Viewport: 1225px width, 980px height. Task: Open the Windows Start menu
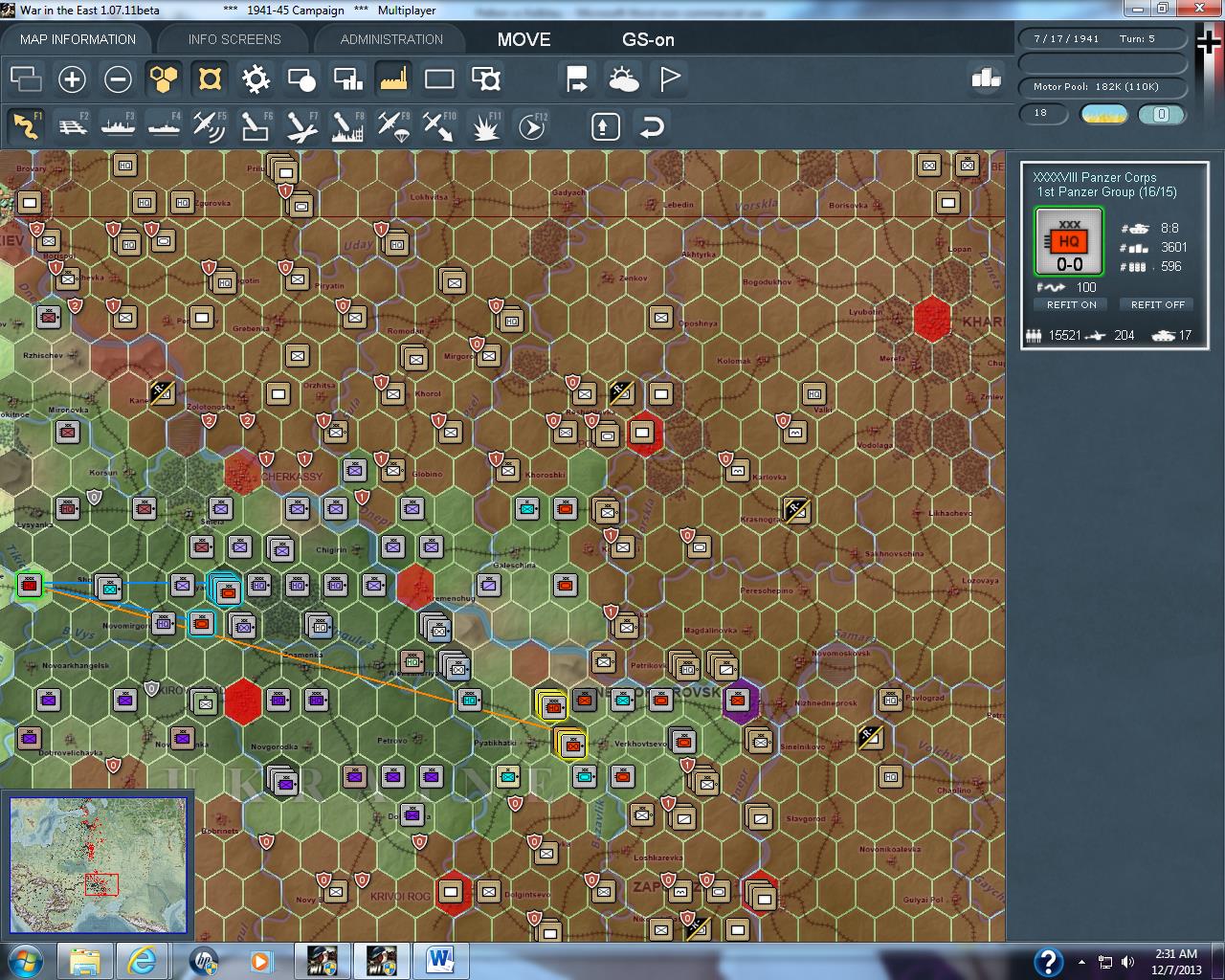click(x=24, y=960)
